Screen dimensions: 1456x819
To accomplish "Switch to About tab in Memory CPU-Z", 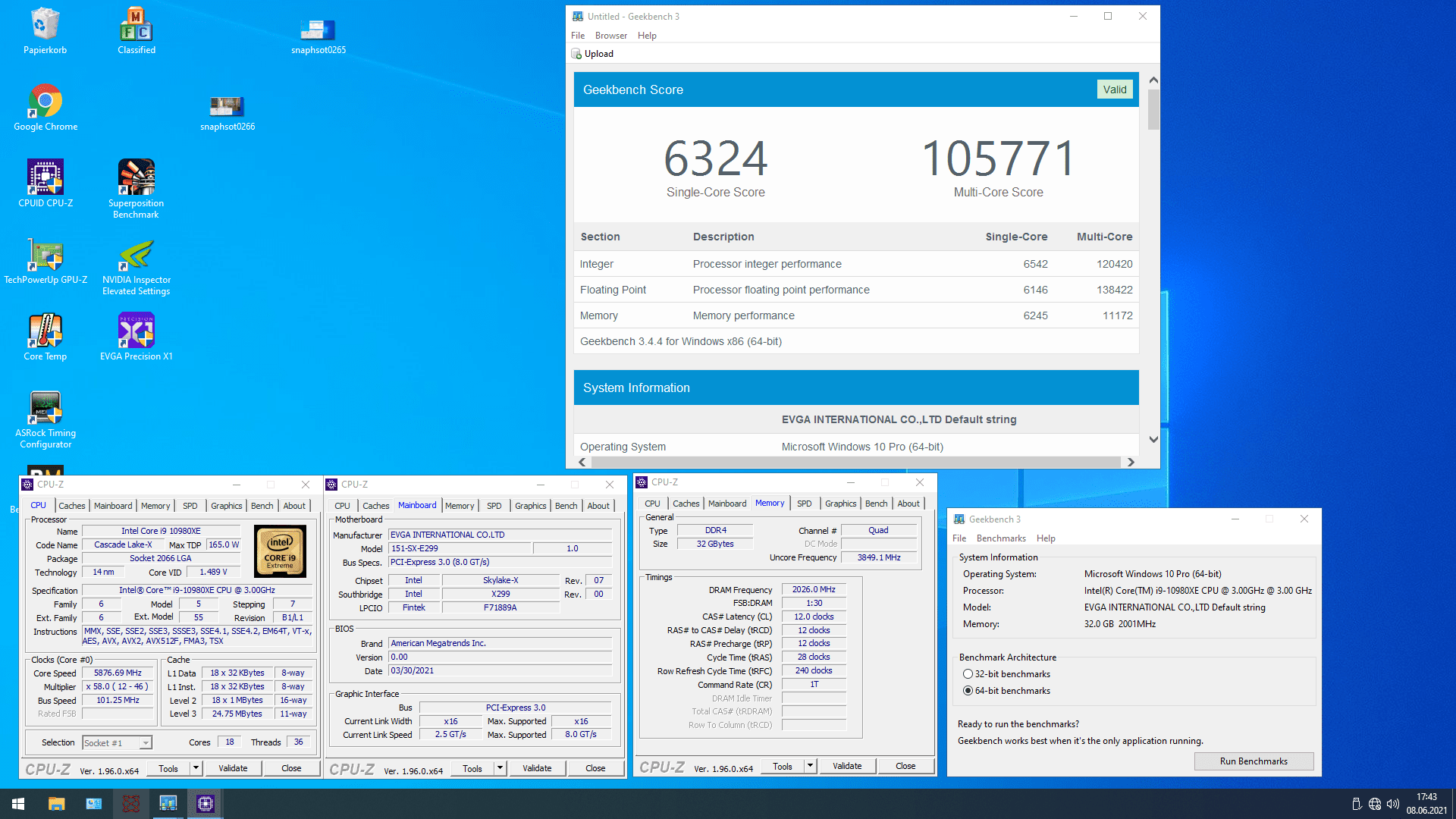I will pos(908,504).
